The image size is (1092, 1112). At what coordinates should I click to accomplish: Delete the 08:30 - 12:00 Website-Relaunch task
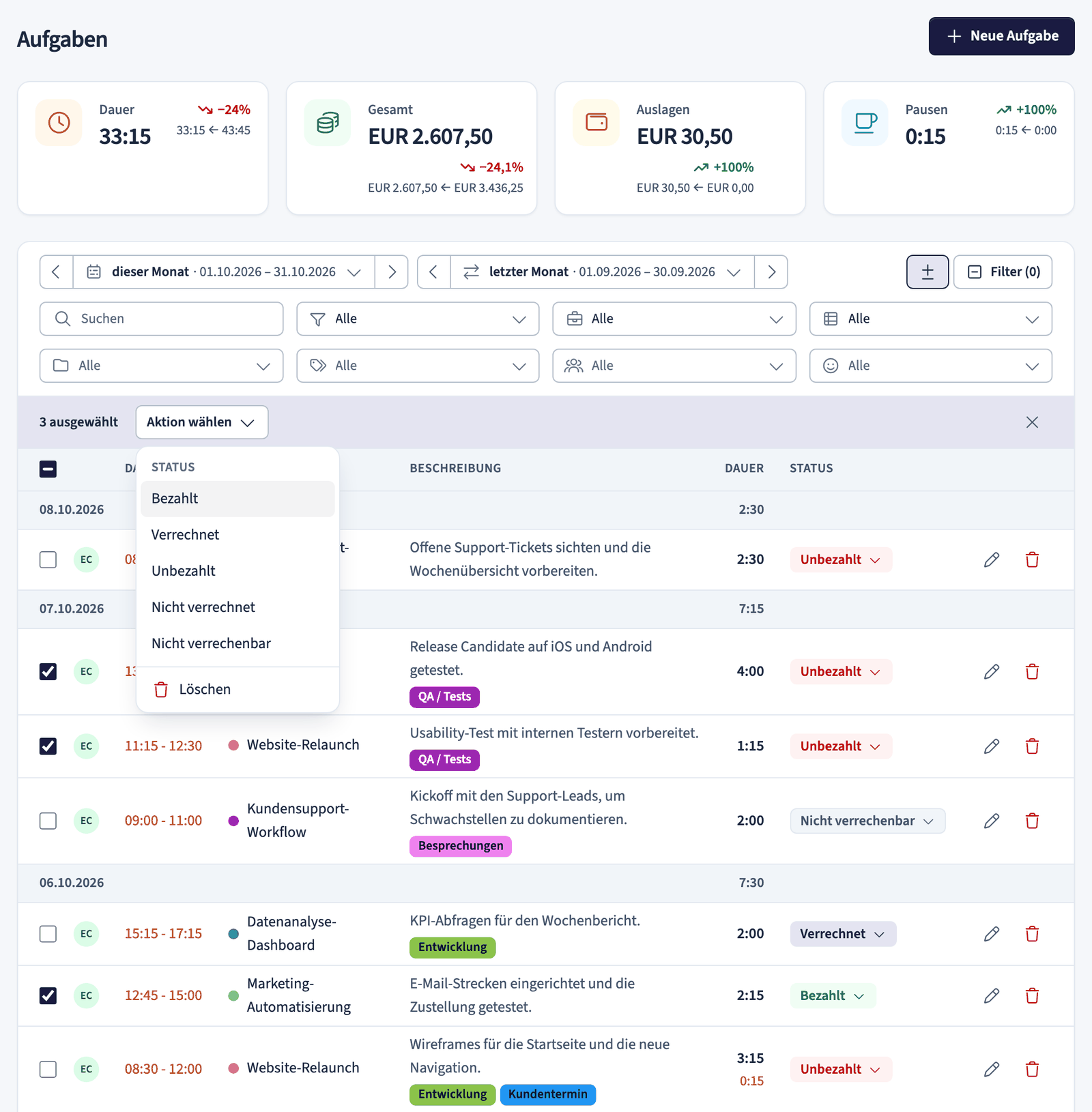[x=1032, y=1069]
